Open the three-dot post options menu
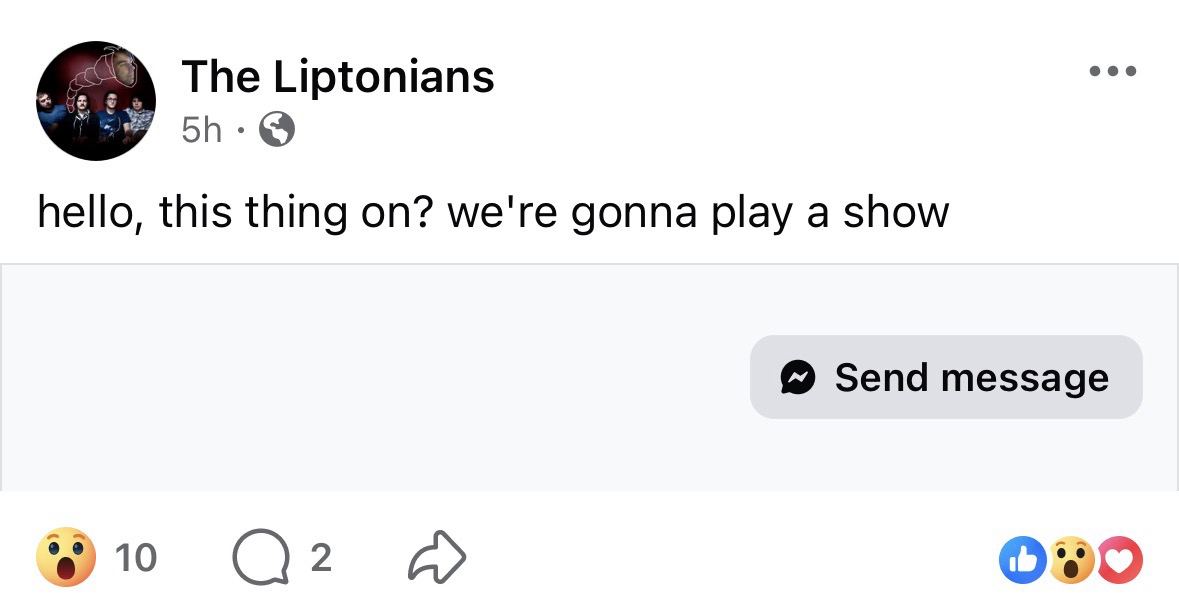 tap(1113, 71)
